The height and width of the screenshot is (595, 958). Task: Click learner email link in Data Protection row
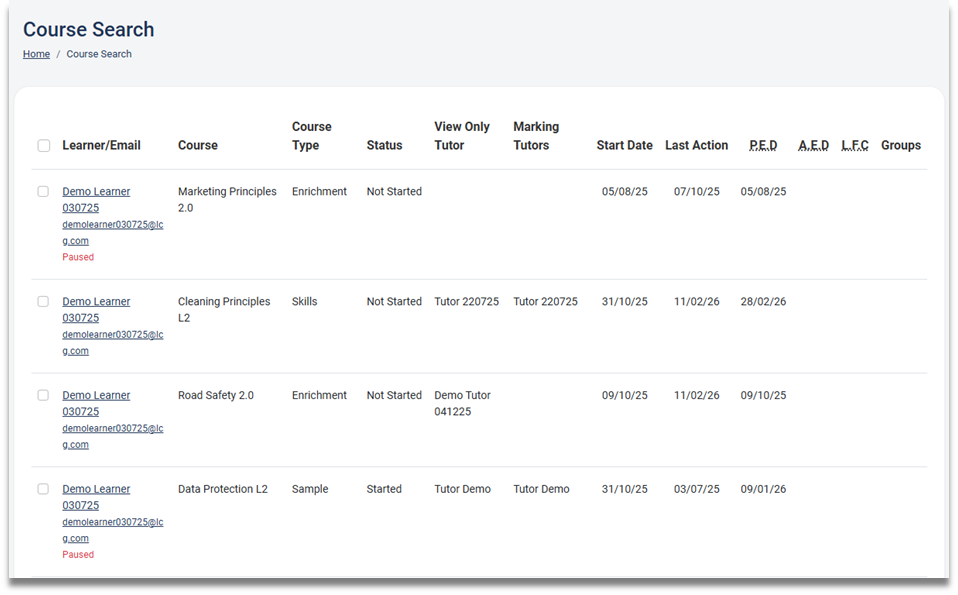coord(112,531)
